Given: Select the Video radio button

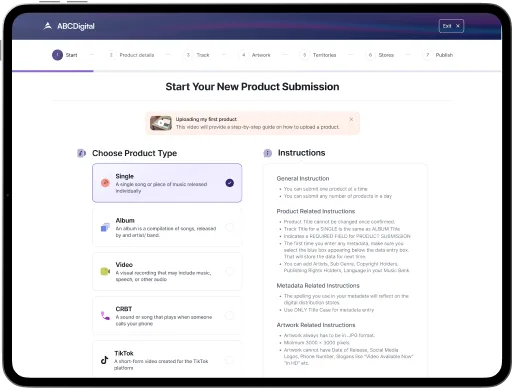Looking at the screenshot, I should coord(230,271).
